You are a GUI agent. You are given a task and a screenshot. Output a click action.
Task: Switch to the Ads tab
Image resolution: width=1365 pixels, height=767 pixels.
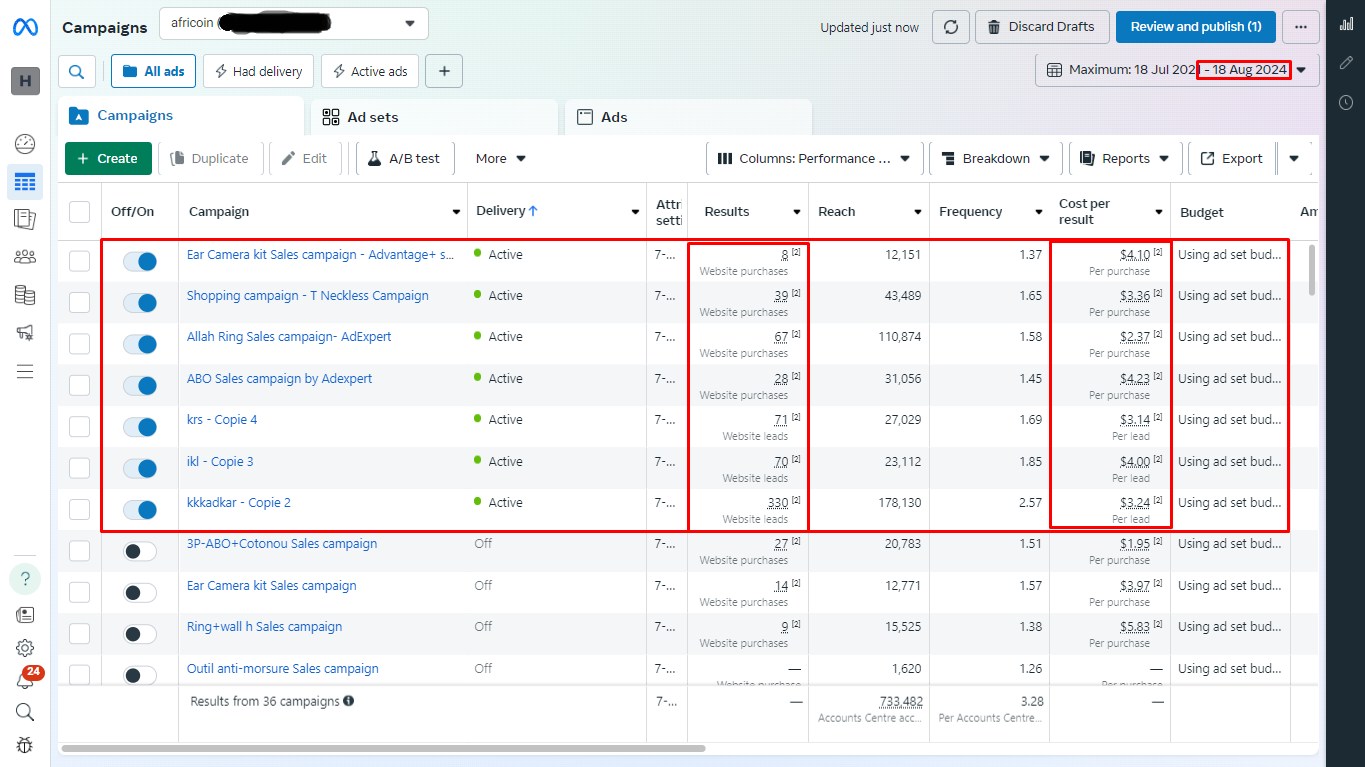688,117
